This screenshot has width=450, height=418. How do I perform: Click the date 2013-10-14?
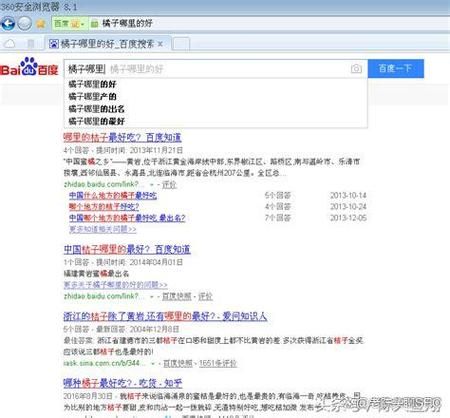348,195
